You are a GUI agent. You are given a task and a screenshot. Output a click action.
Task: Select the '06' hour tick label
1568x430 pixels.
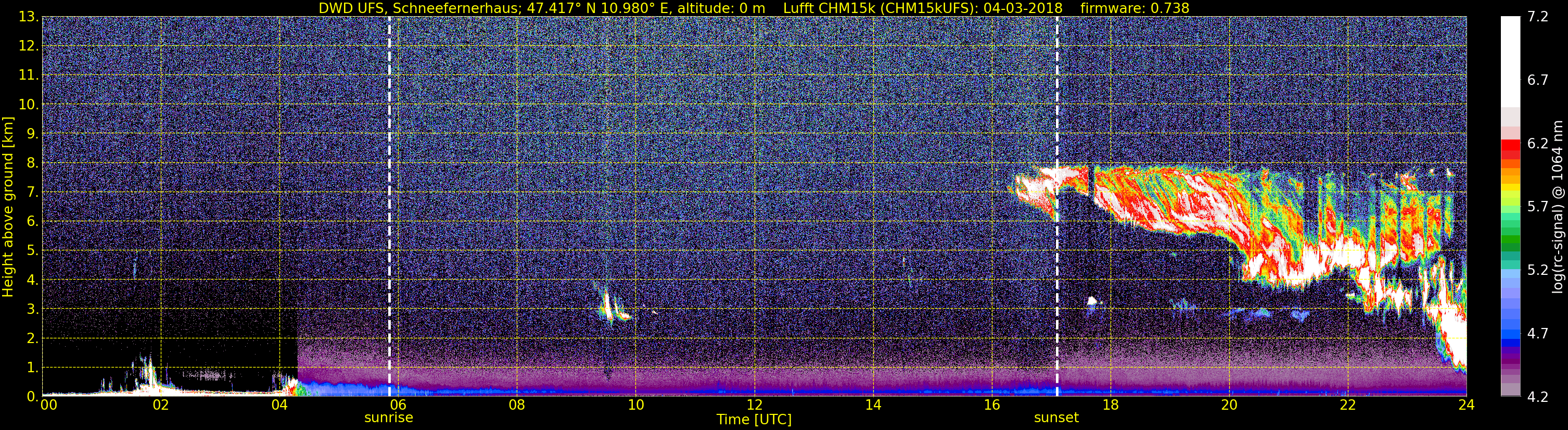pos(398,405)
